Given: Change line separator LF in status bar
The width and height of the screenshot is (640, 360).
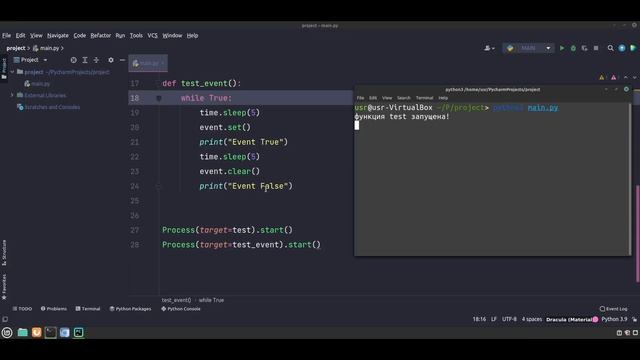Looking at the screenshot, I should tap(494, 319).
